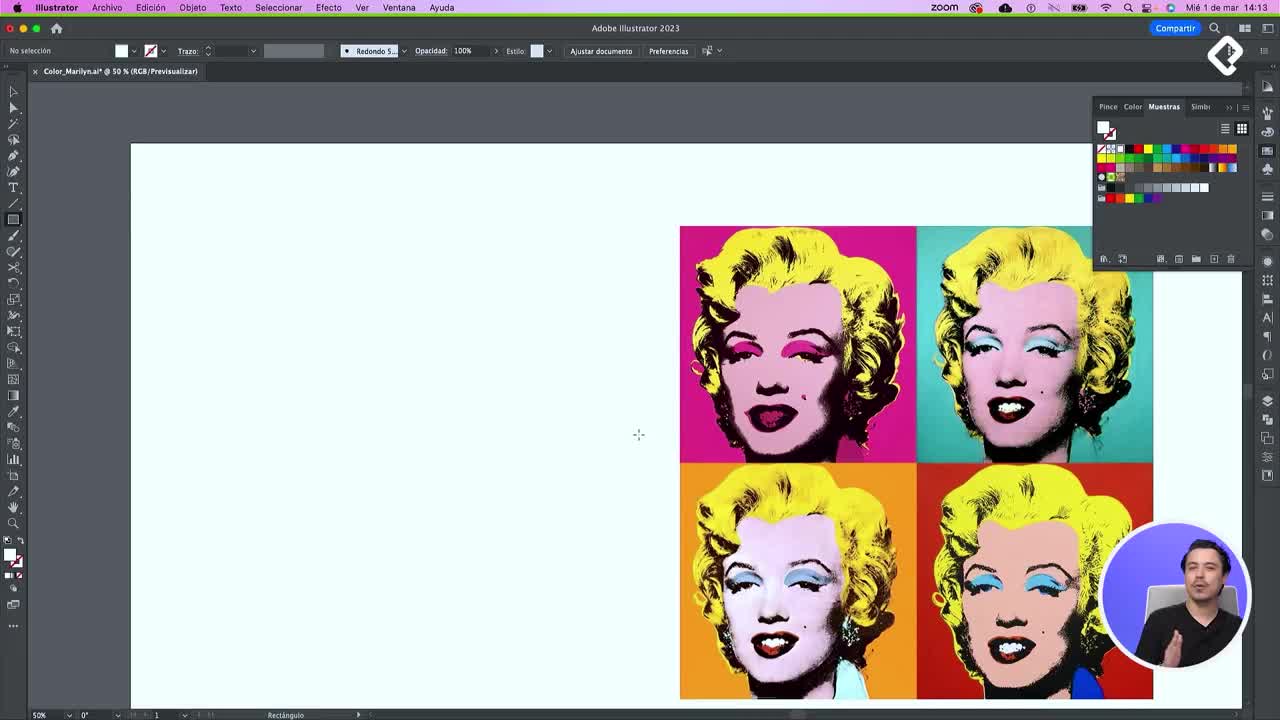Pick the black swatch in first row

[x=1129, y=149]
